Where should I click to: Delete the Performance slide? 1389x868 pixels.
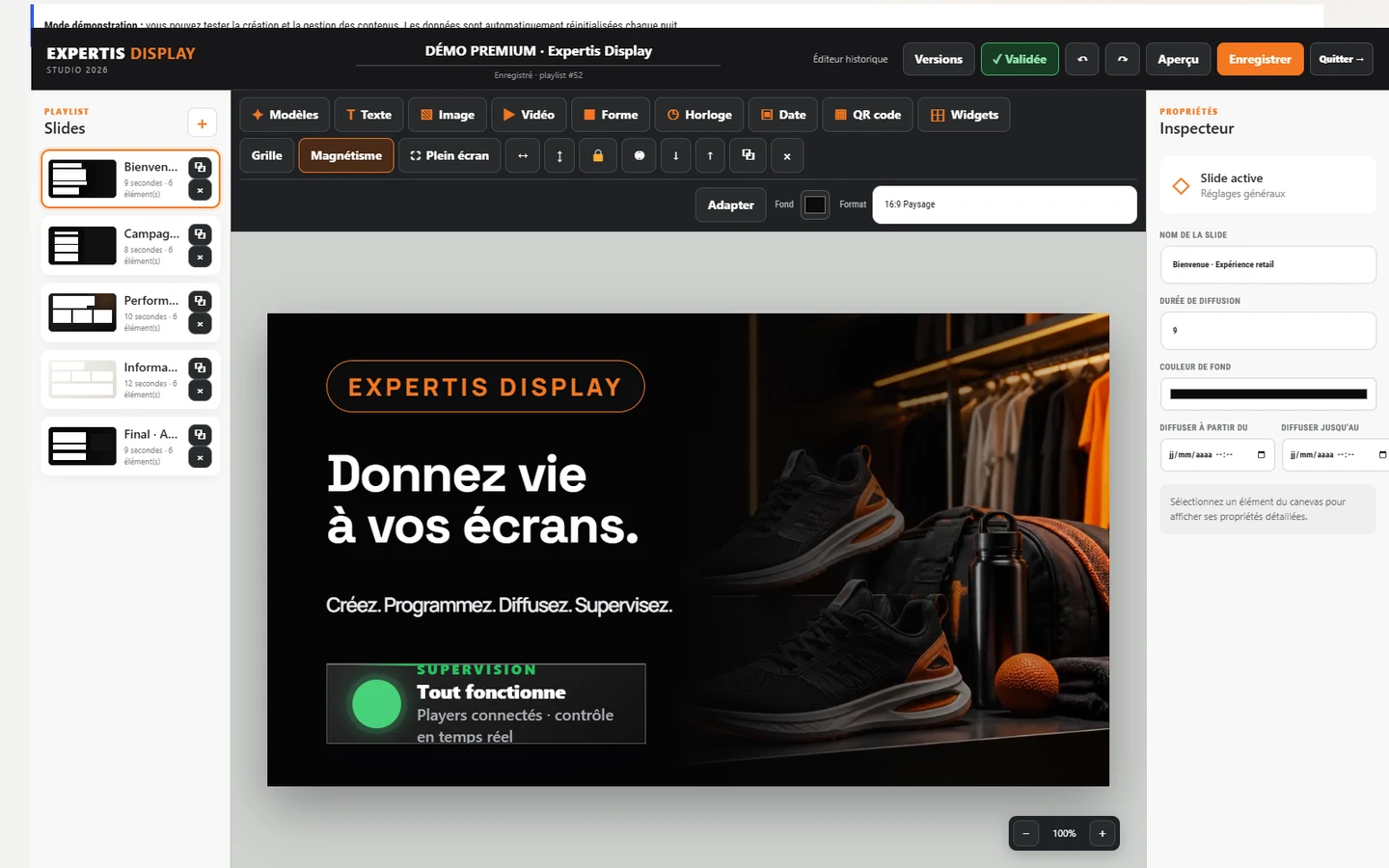click(x=200, y=324)
